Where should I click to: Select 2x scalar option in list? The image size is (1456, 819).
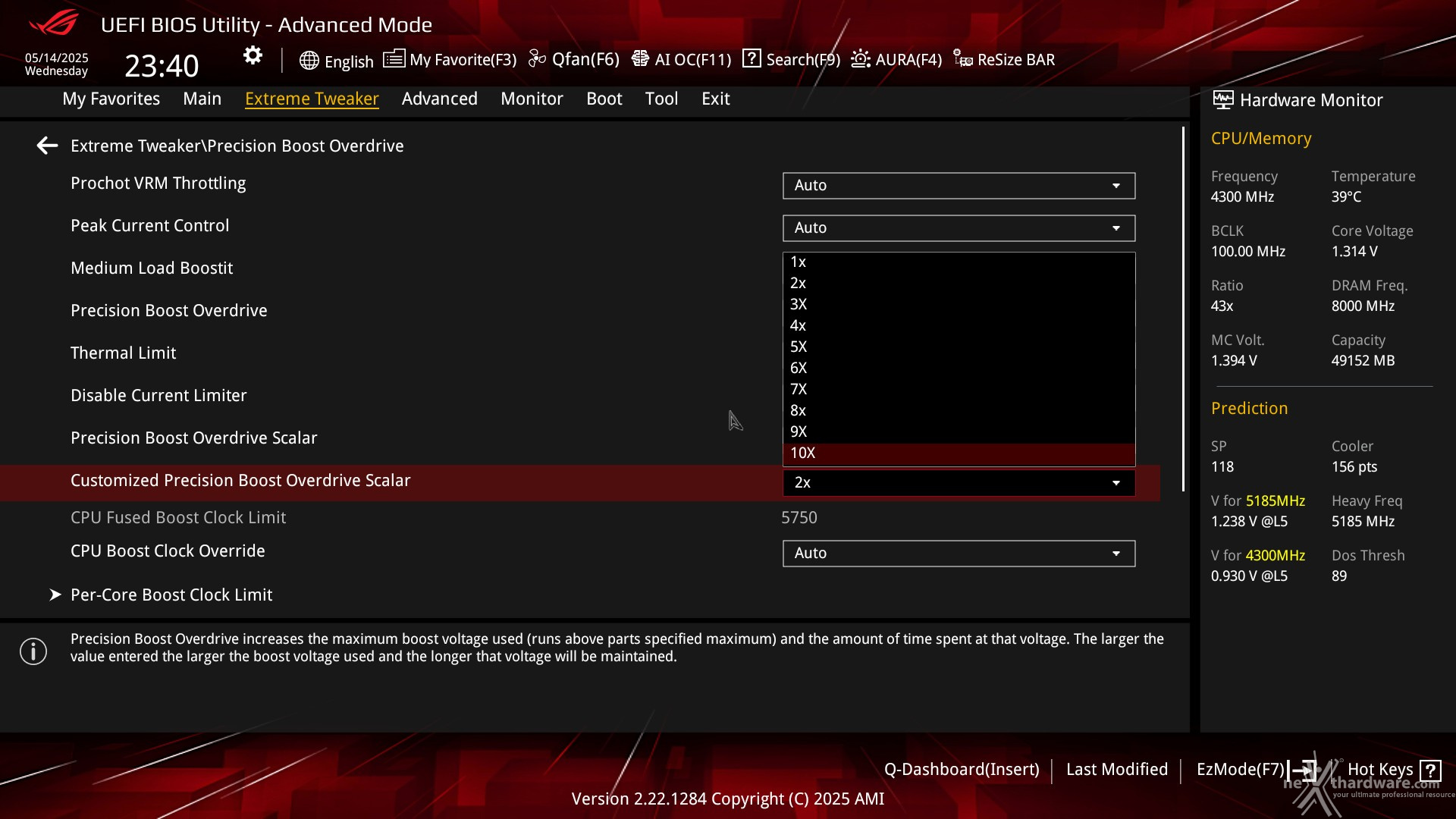click(959, 284)
